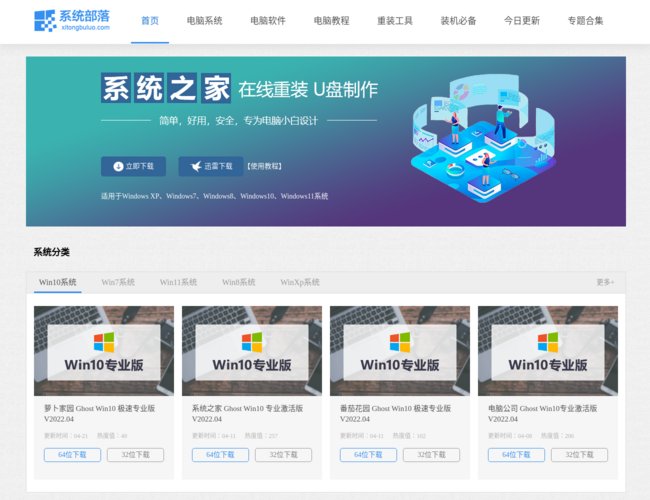The height and width of the screenshot is (500, 650).
Task: Click the 系统部落 site logo
Action: pyautogui.click(x=72, y=20)
